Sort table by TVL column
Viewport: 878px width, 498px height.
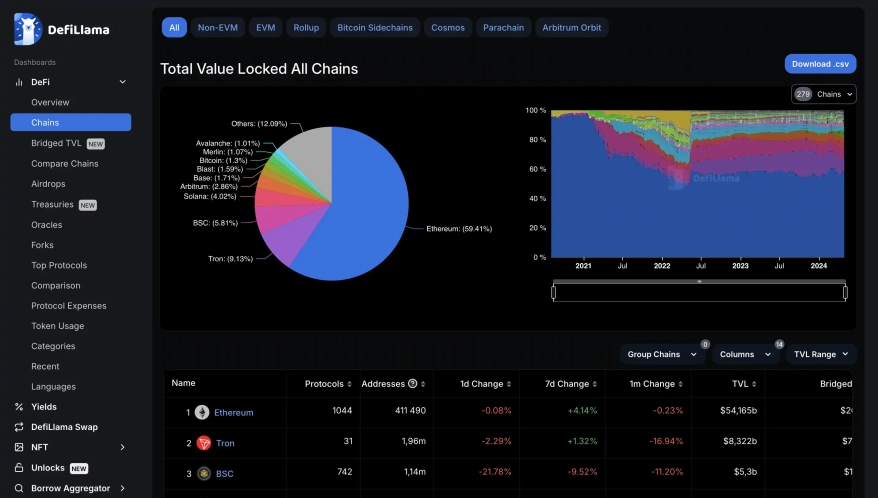pyautogui.click(x=739, y=384)
